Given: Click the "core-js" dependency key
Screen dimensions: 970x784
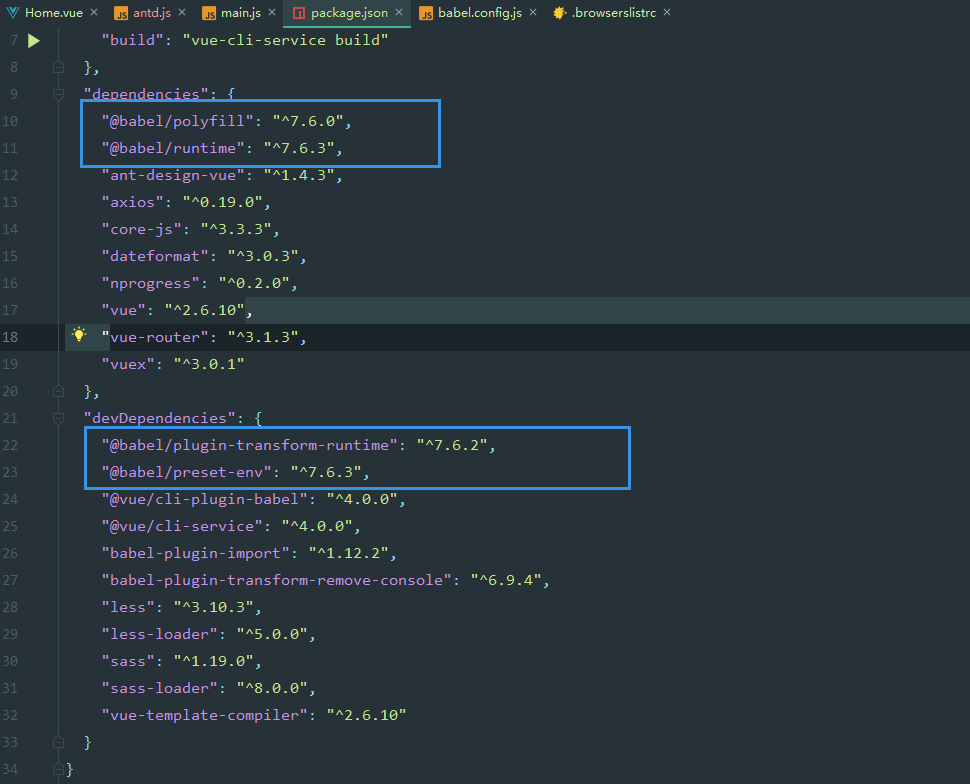Looking at the screenshot, I should [x=142, y=230].
